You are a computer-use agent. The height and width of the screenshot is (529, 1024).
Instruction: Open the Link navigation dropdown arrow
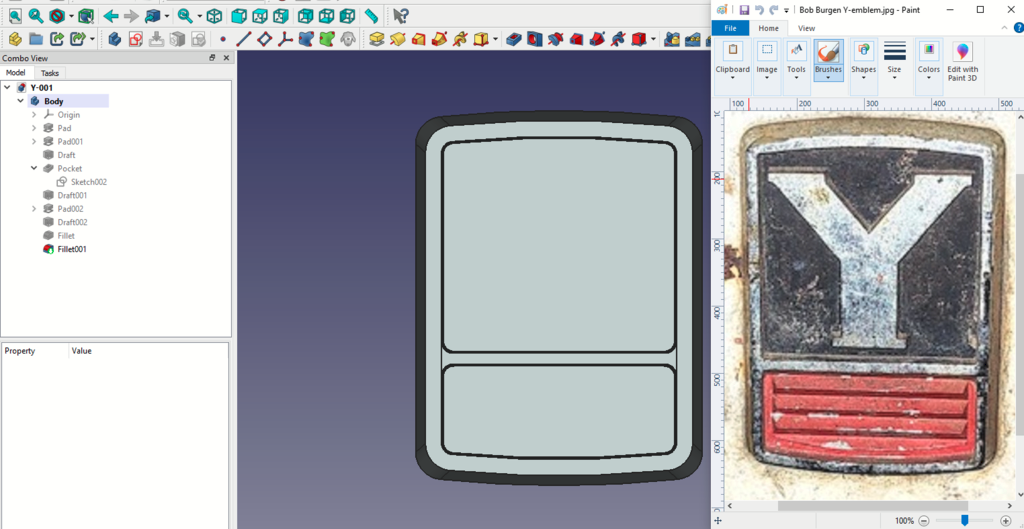(x=167, y=16)
